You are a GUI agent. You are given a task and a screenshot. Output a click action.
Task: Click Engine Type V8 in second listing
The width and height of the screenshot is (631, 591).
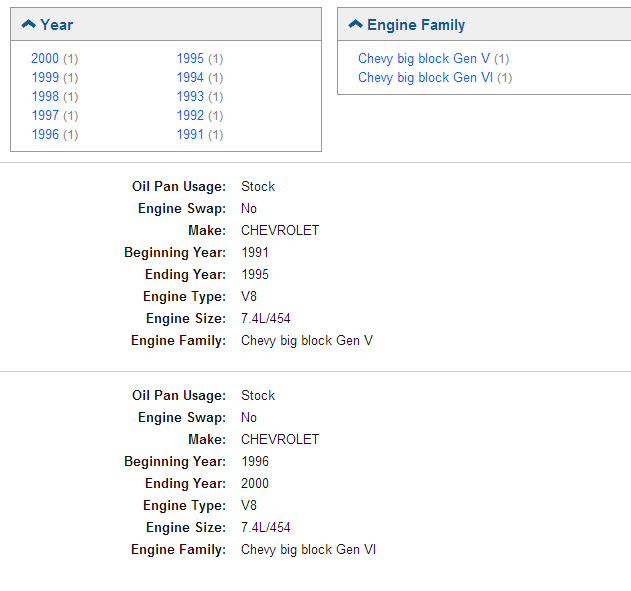tap(249, 505)
